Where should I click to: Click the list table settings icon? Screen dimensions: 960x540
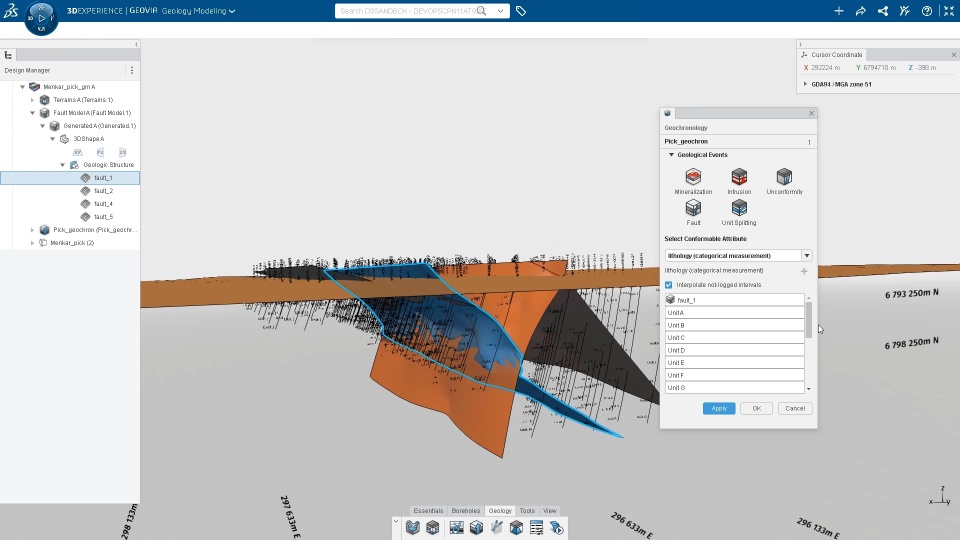536,528
